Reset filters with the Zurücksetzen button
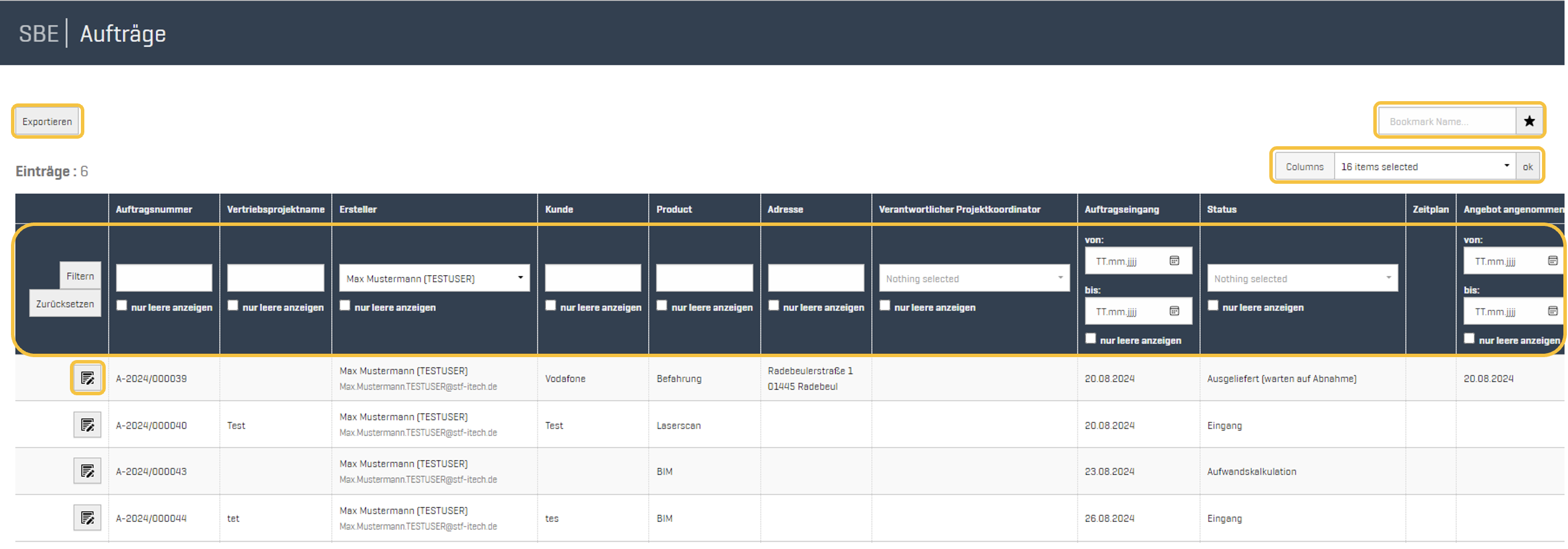Viewport: 1568px width, 549px height. (x=65, y=304)
